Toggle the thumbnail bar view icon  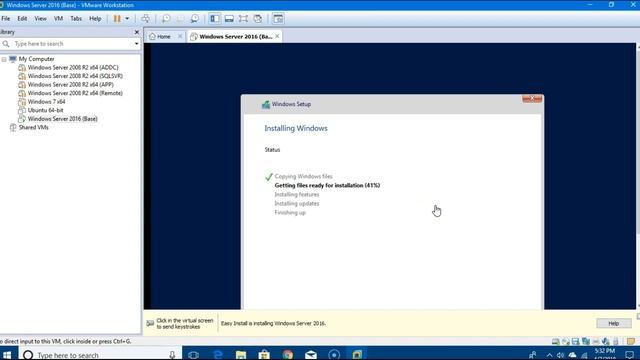tap(229, 19)
